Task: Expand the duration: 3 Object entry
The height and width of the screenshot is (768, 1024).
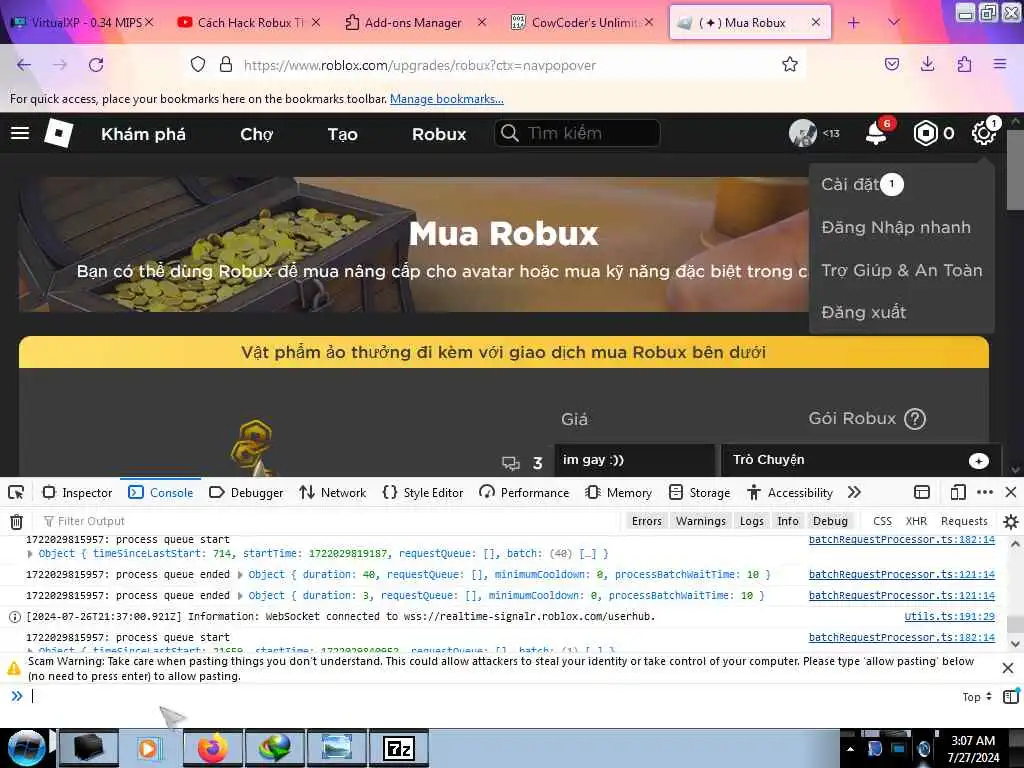Action: click(240, 596)
